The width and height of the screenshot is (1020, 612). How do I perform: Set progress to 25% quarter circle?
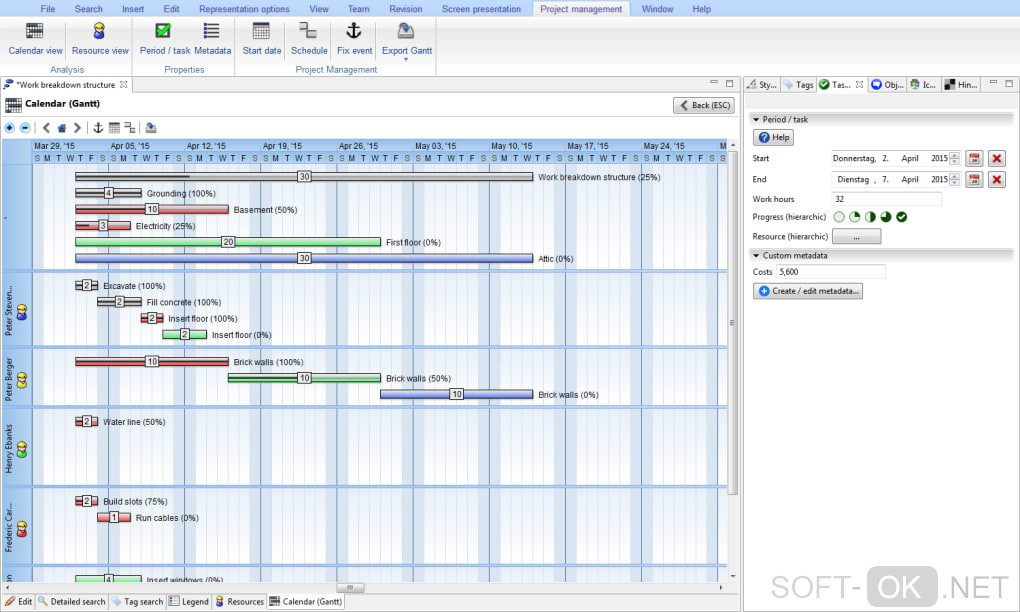855,217
